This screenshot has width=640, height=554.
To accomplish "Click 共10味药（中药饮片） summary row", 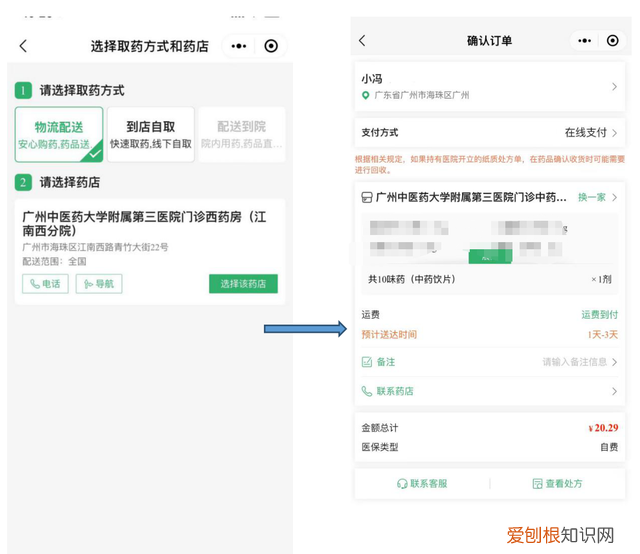I will coord(490,279).
